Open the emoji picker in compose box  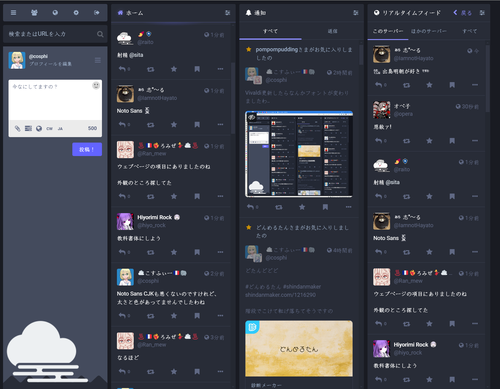point(96,86)
